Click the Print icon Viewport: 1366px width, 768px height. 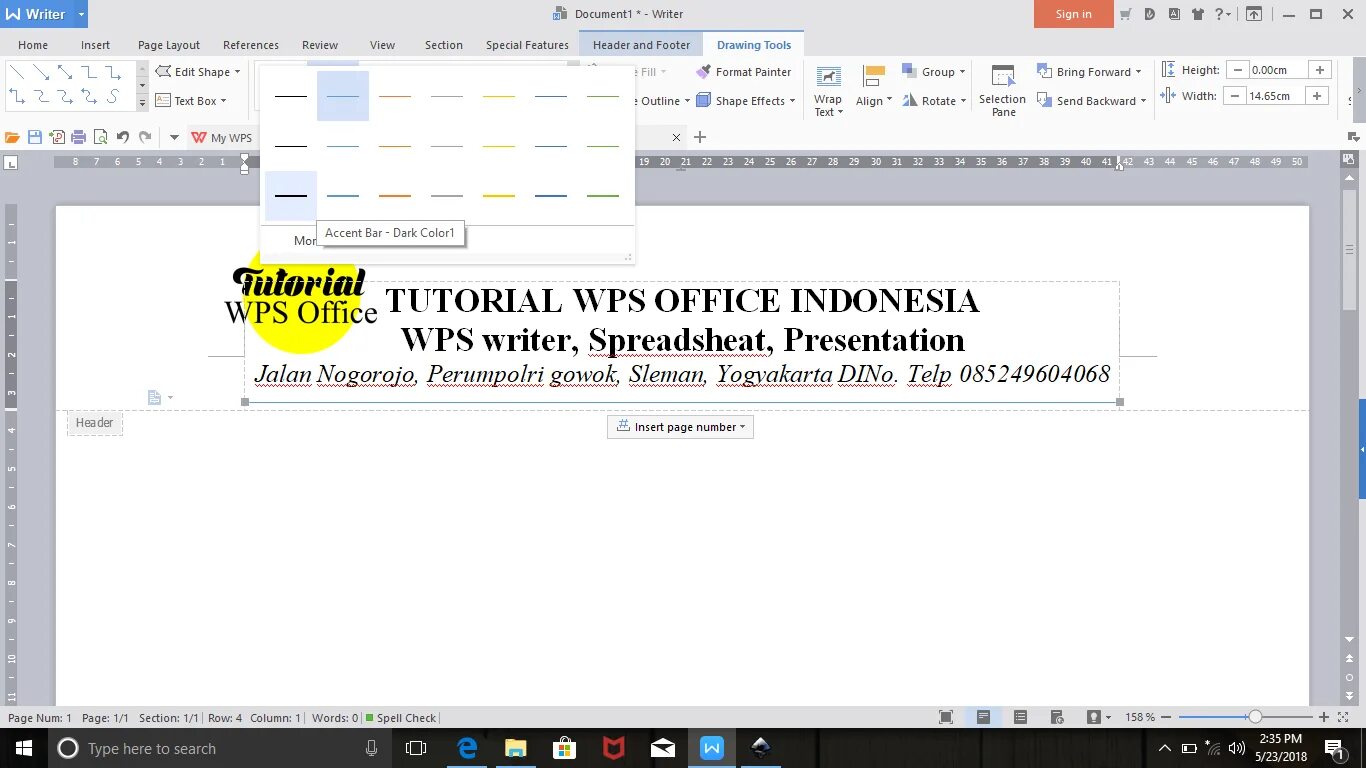point(78,137)
